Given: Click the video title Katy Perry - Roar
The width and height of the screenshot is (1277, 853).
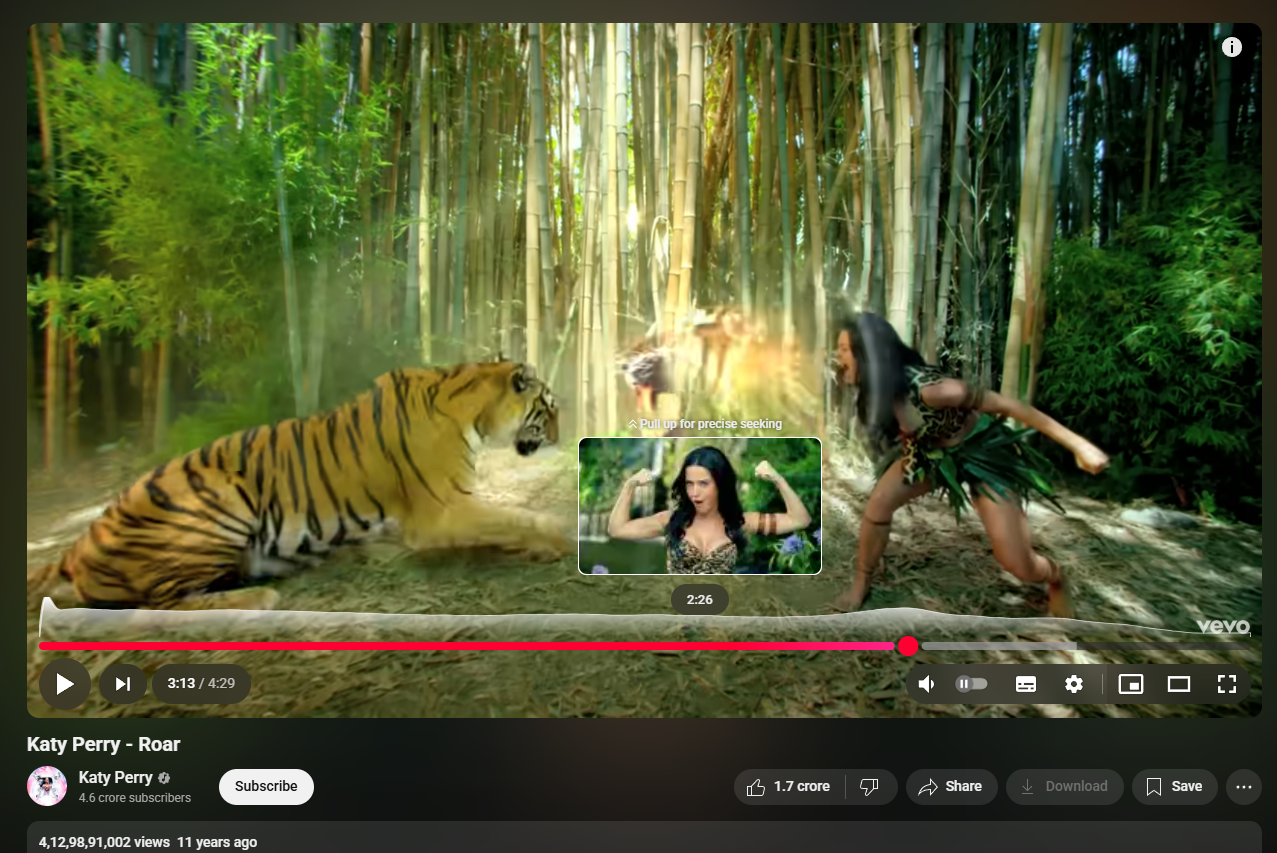Looking at the screenshot, I should point(103,744).
